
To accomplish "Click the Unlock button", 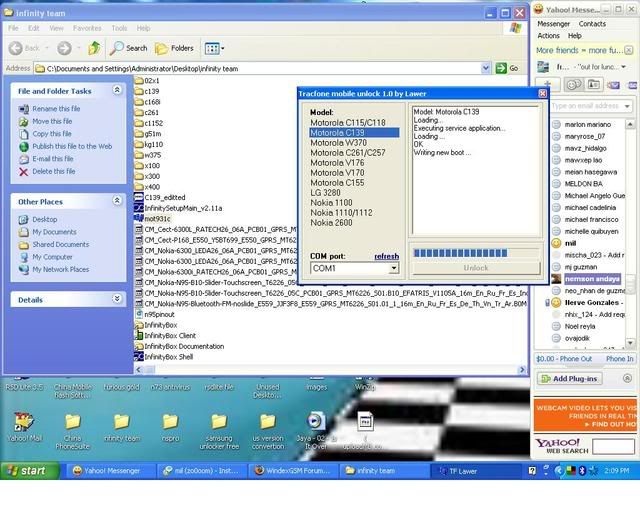I will tap(476, 268).
